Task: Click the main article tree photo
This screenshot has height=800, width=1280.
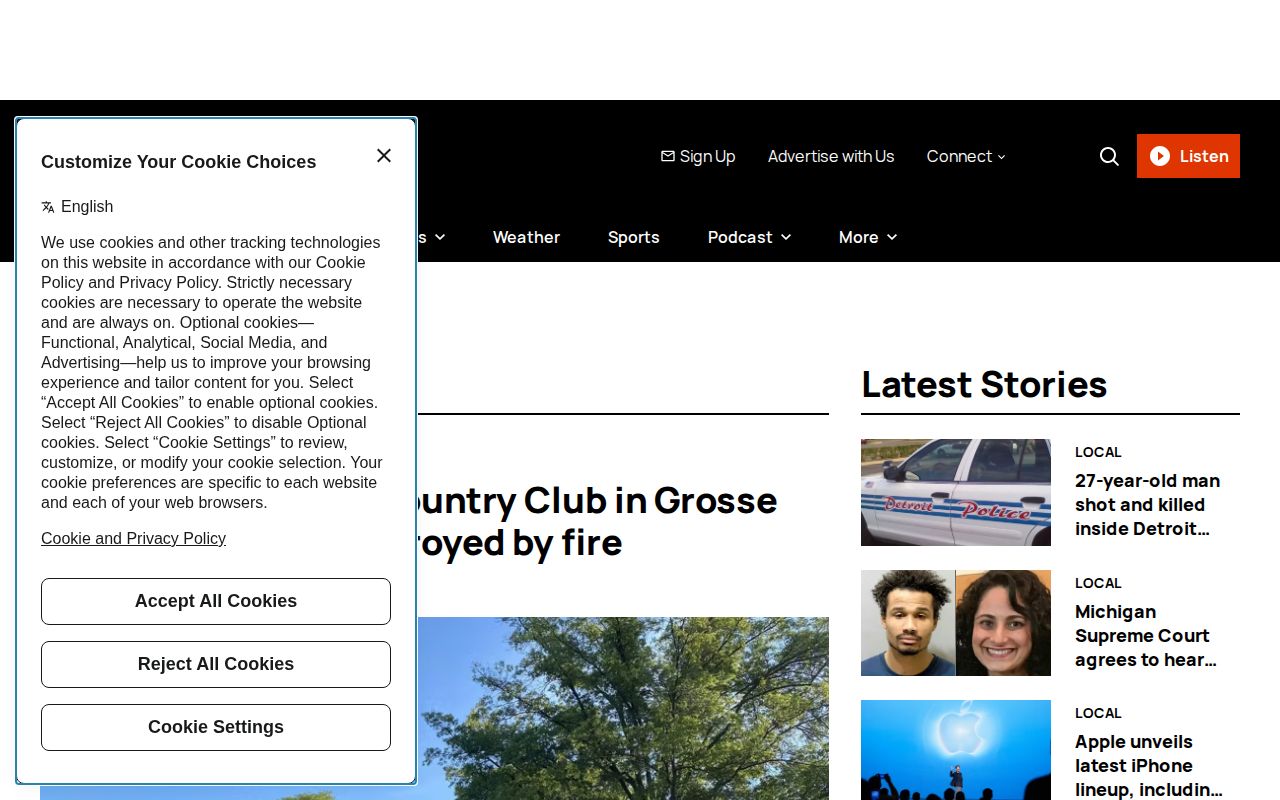Action: click(623, 708)
